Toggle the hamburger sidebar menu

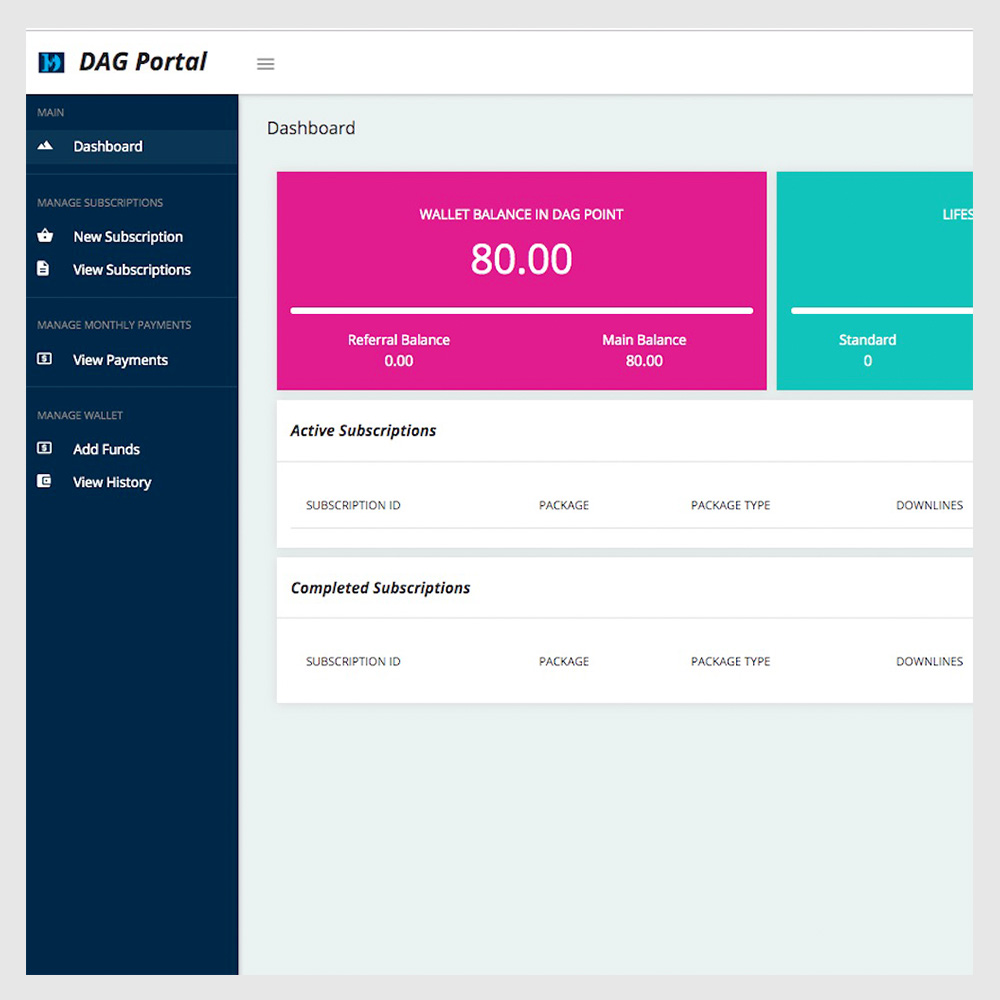click(265, 64)
